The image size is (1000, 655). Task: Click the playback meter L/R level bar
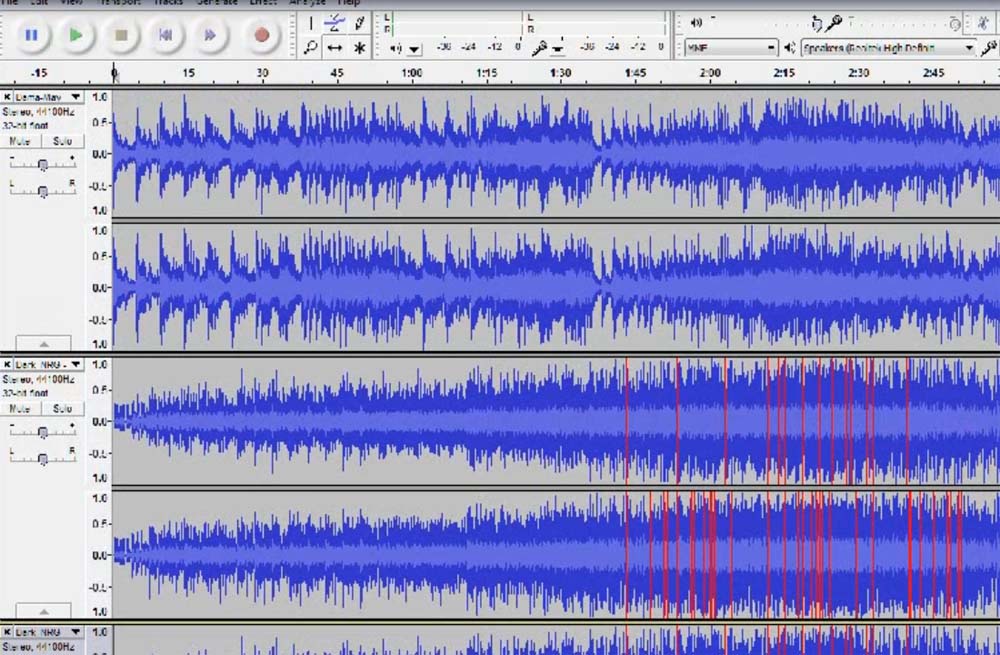click(x=455, y=24)
